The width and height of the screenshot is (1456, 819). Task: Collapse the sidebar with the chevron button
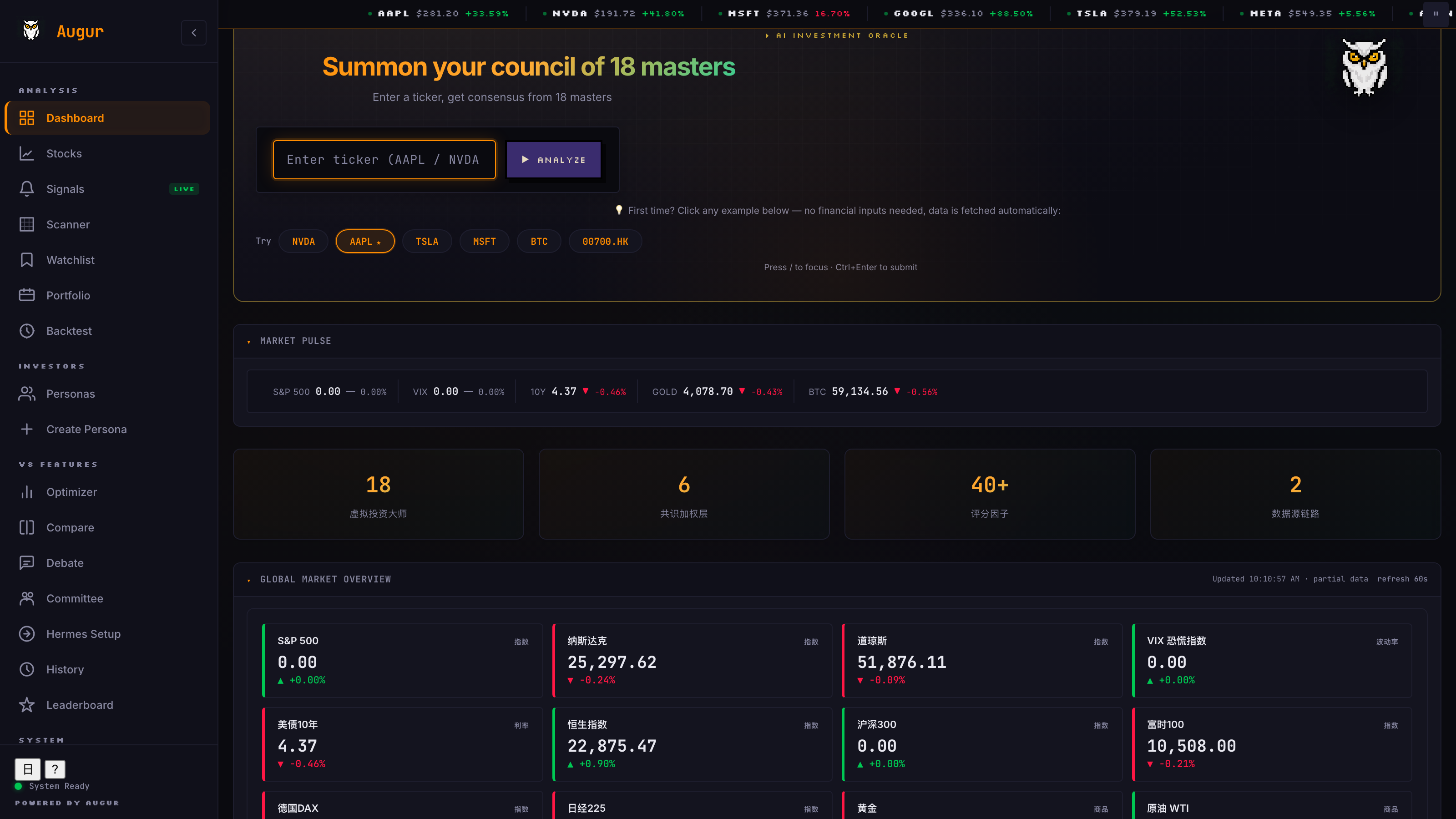click(x=194, y=33)
